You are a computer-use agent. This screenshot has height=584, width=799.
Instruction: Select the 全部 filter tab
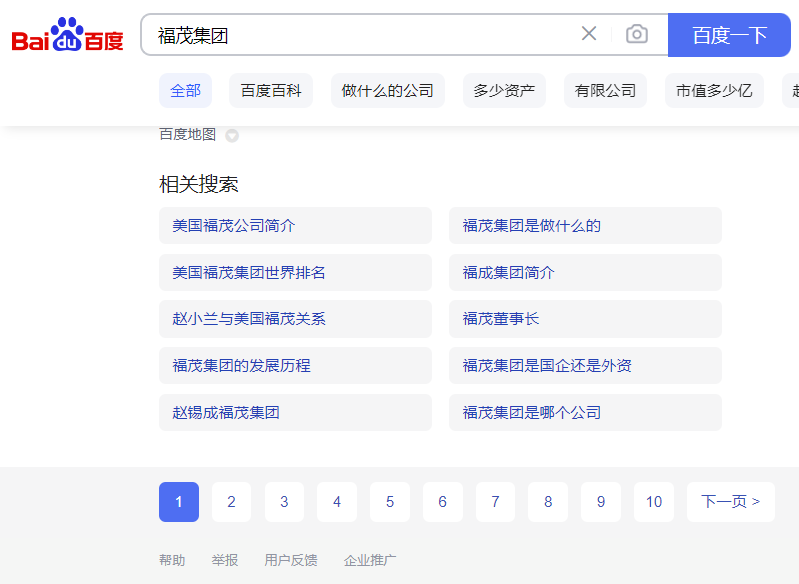[x=185, y=91]
